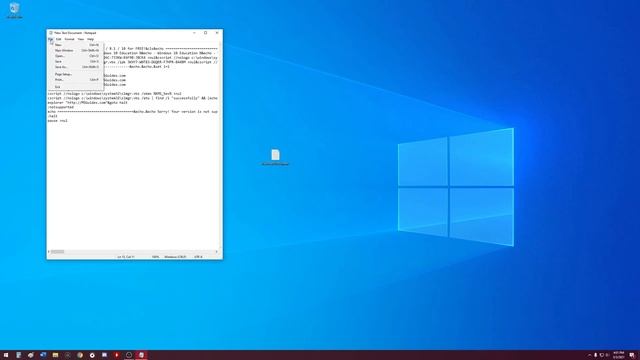Click the Chrome icon in the taskbar
The height and width of the screenshot is (360, 640).
point(80,355)
